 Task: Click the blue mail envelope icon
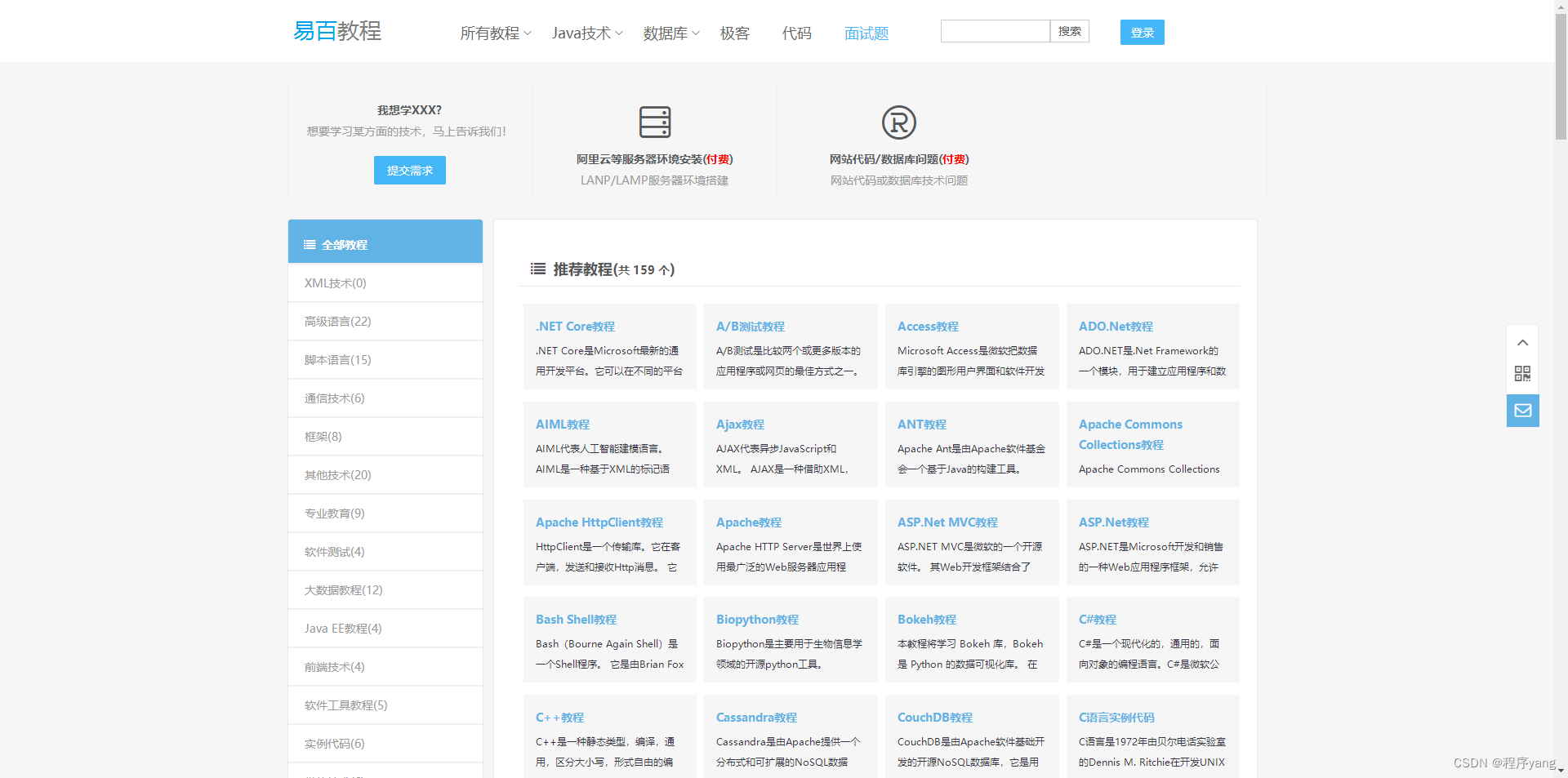tap(1522, 411)
